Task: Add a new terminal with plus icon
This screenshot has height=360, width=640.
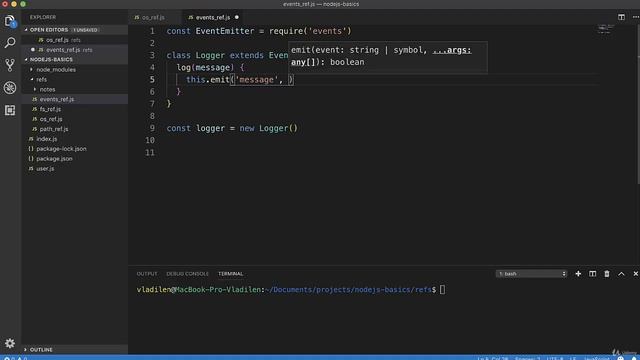Action: point(578,273)
